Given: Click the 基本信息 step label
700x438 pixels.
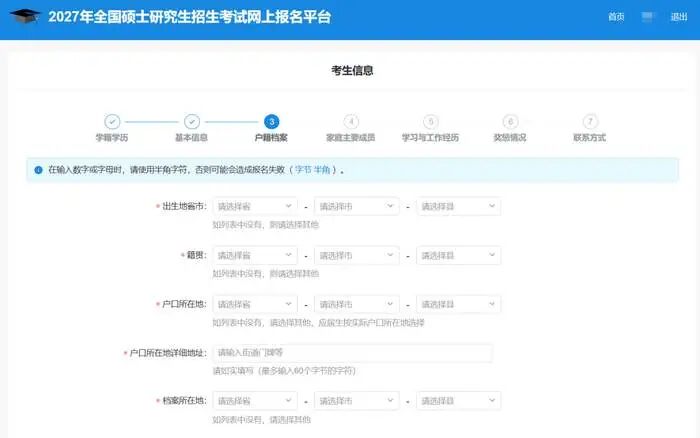Looking at the screenshot, I should (x=192, y=138).
